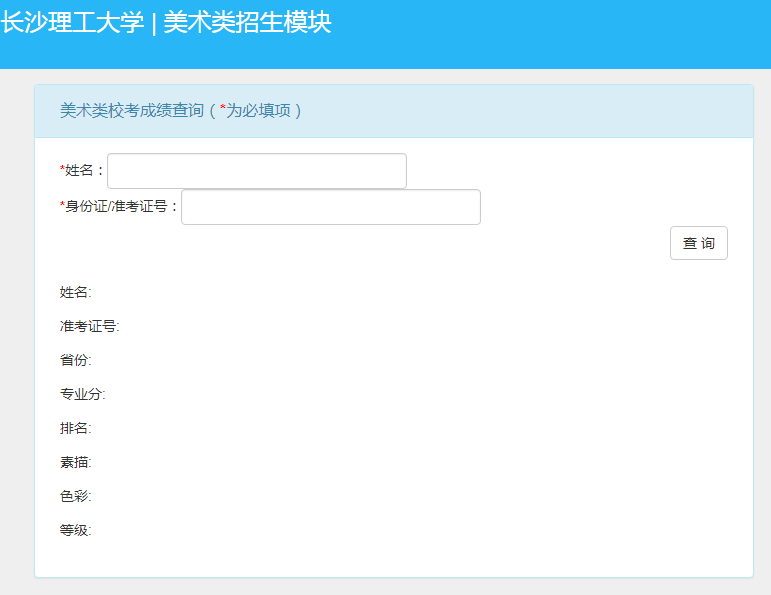The width and height of the screenshot is (771, 595).
Task: Click the *身份证/准考证号： form label
Action: (x=119, y=207)
